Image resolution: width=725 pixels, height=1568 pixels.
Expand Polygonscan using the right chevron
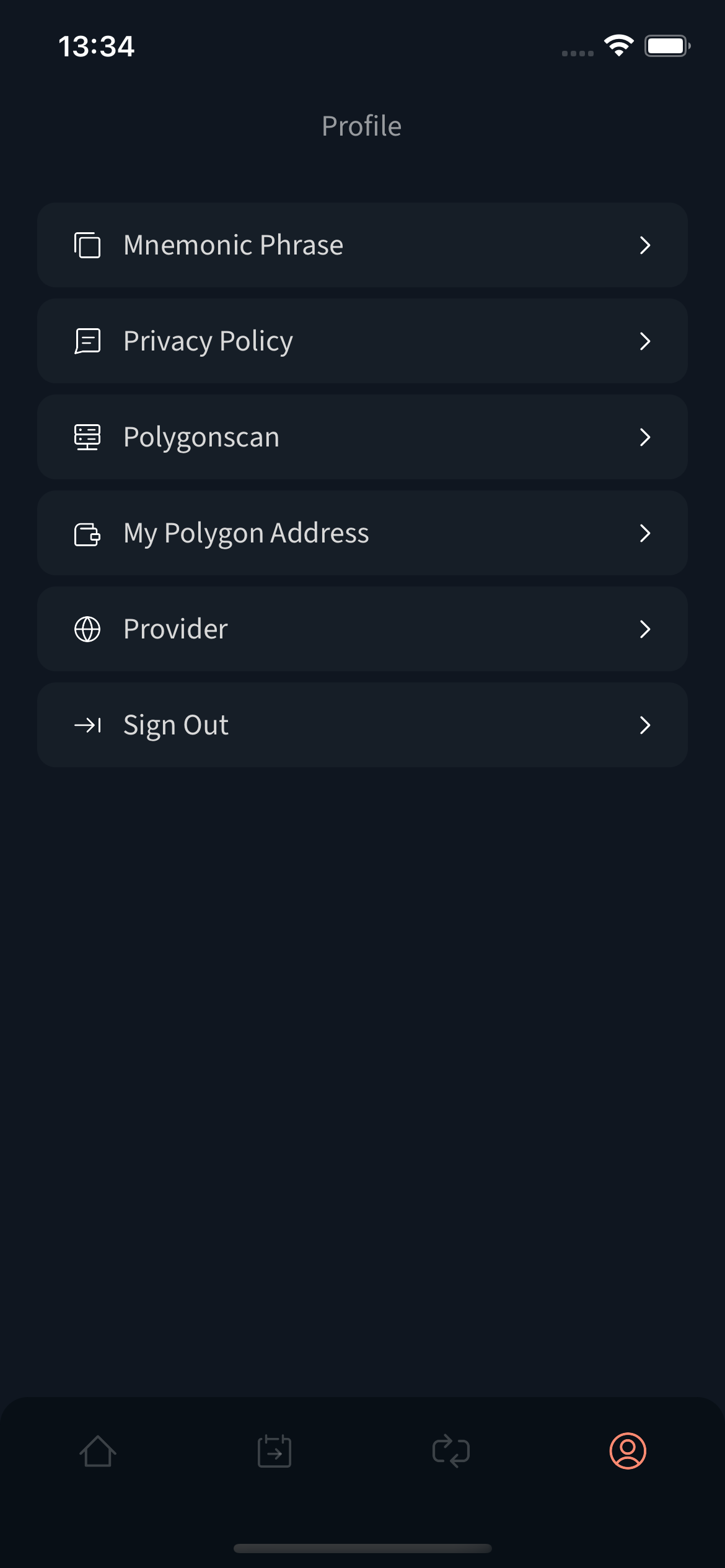(645, 437)
